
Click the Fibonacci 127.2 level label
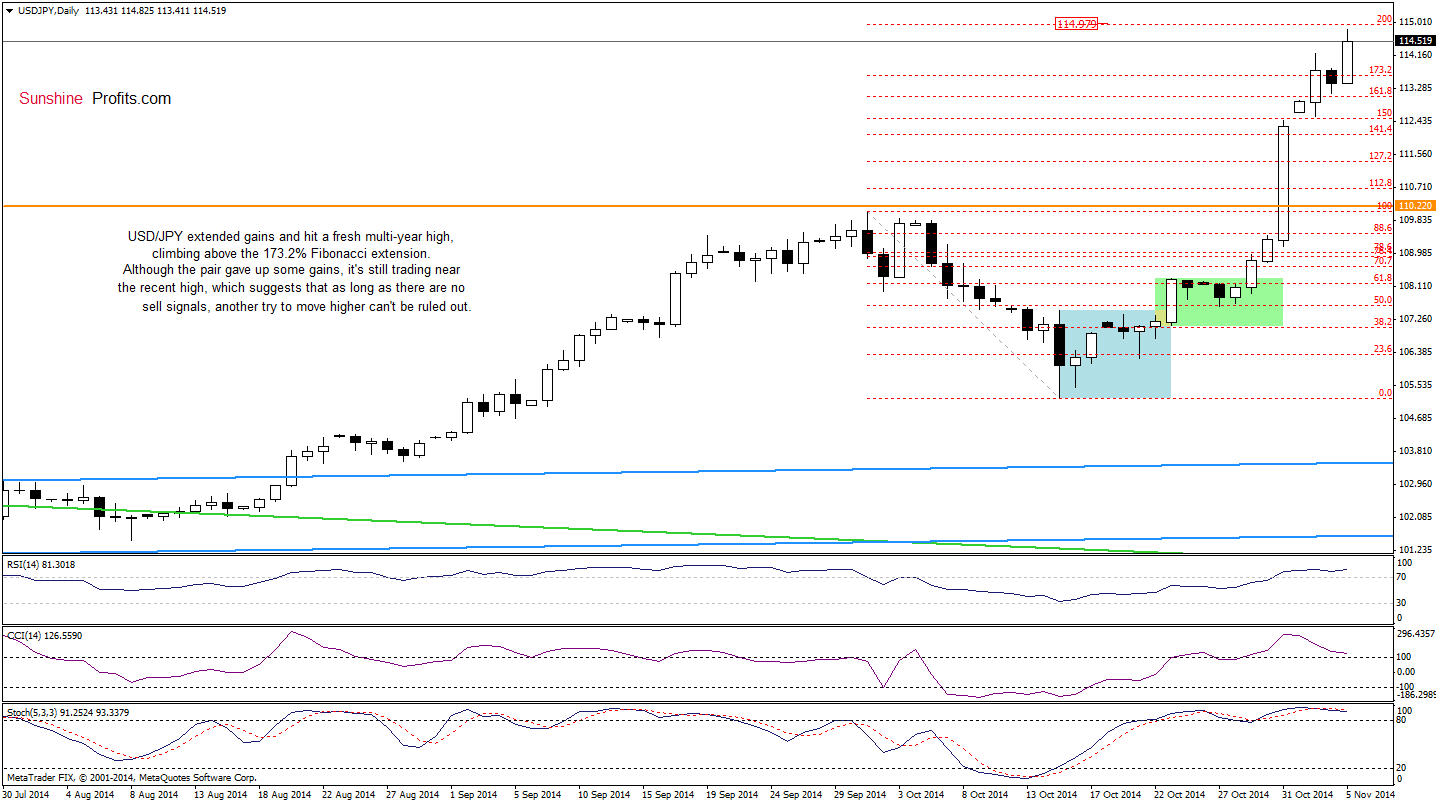click(x=1380, y=156)
